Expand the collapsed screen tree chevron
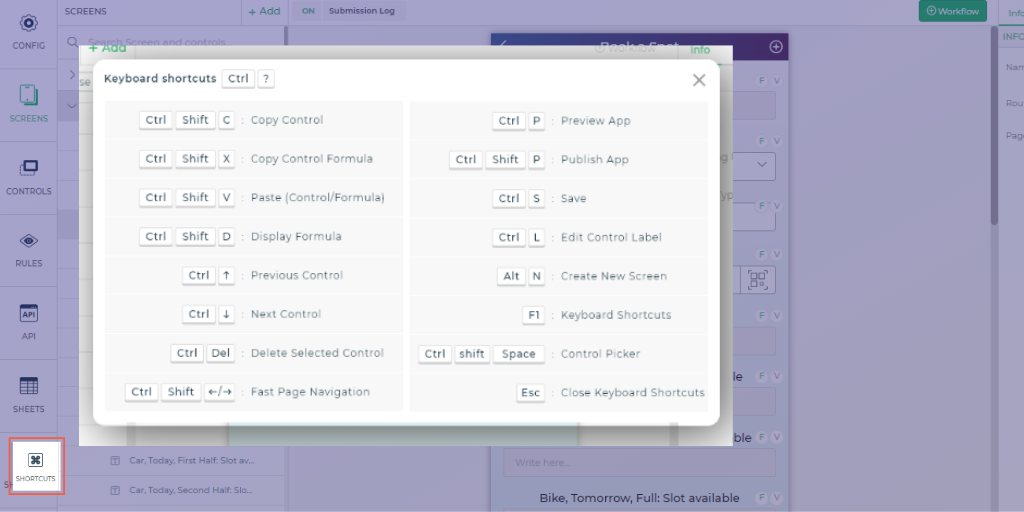This screenshot has width=1024, height=512. [72, 75]
